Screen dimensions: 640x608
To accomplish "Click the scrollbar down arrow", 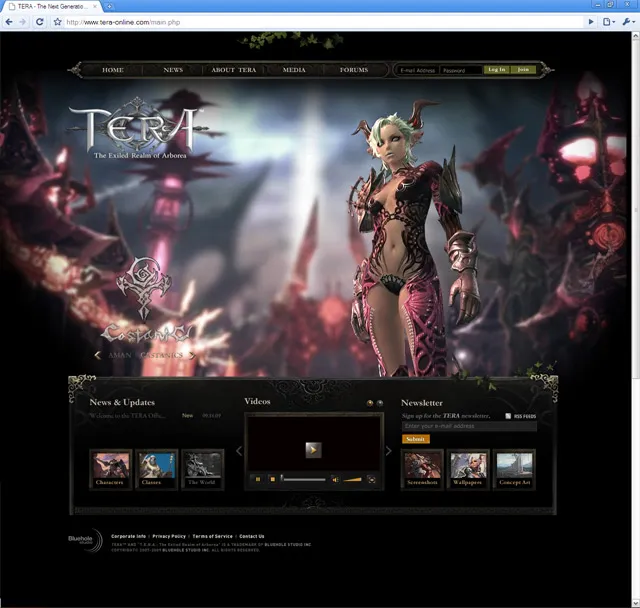I will (636, 604).
